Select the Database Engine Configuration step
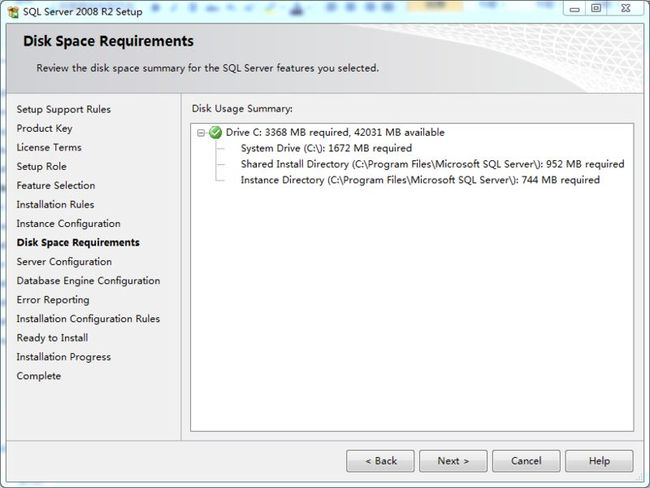Image resolution: width=650 pixels, height=488 pixels. pos(88,281)
